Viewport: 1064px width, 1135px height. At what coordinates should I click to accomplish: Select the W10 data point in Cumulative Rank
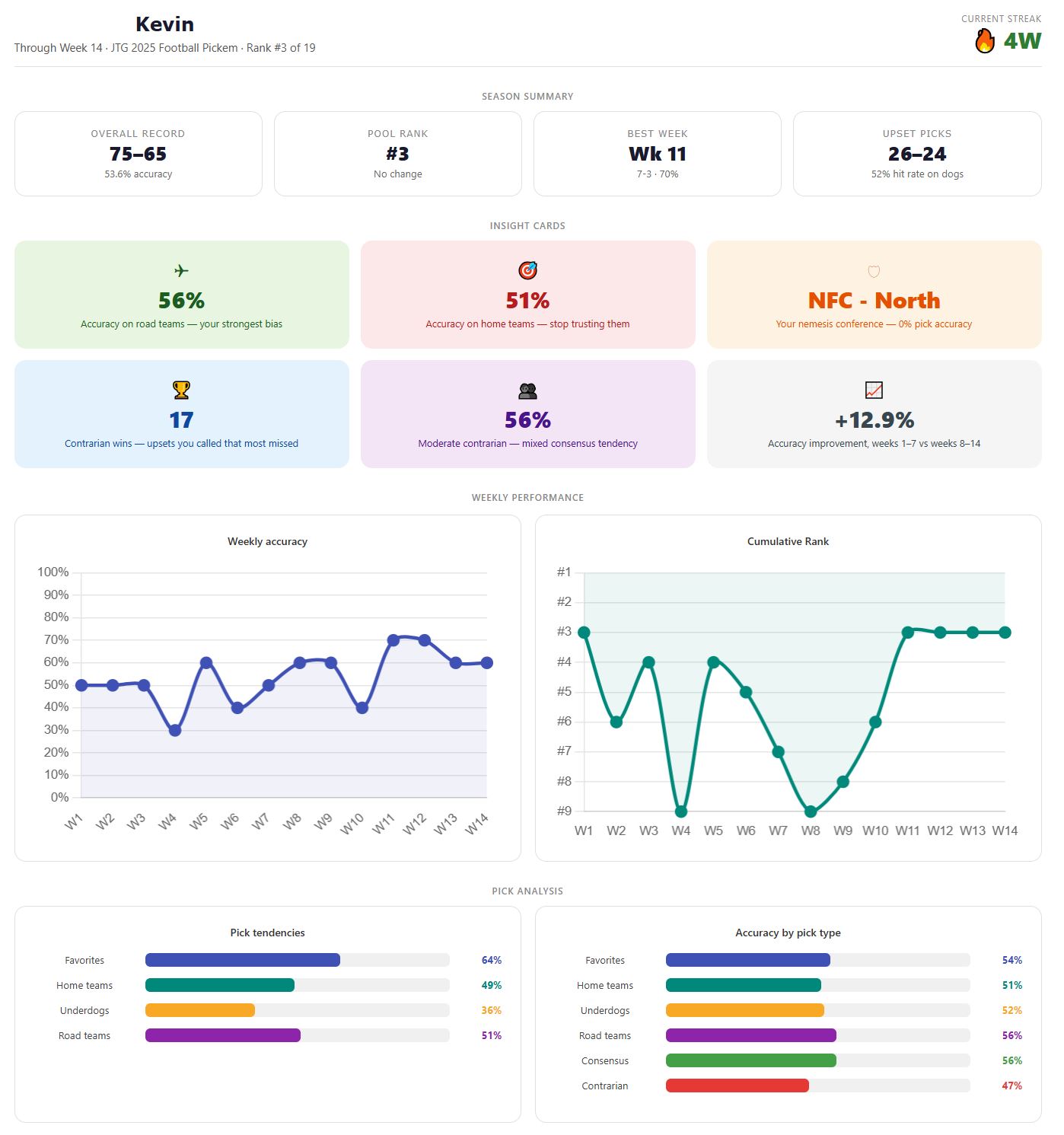pyautogui.click(x=875, y=722)
